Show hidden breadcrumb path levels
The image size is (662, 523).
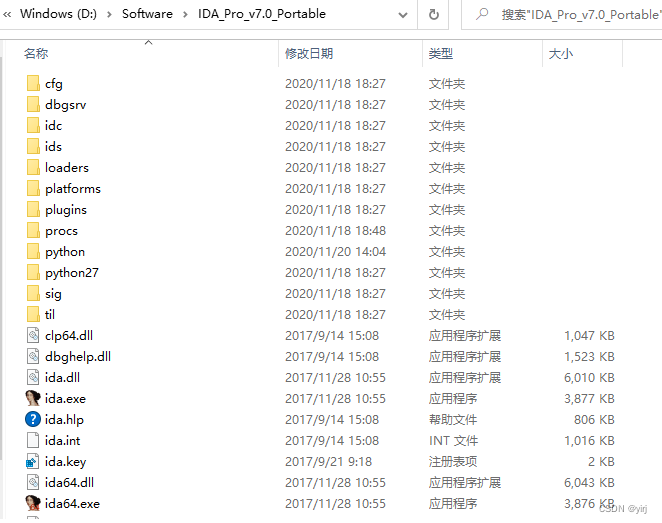pos(7,14)
